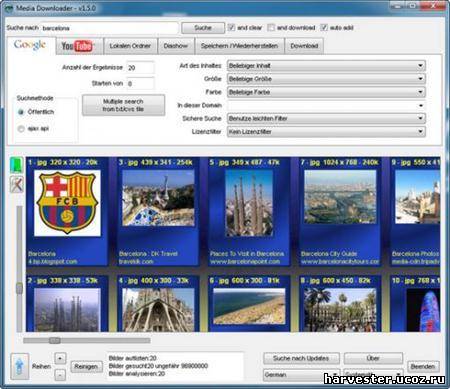Image resolution: width=450 pixels, height=389 pixels.
Task: Toggle the 'and clear' checkbox
Action: pos(231,27)
